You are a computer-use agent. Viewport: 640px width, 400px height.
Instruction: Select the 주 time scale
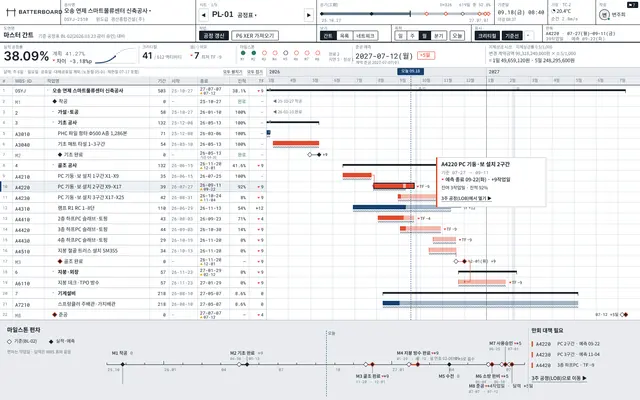(x=412, y=36)
